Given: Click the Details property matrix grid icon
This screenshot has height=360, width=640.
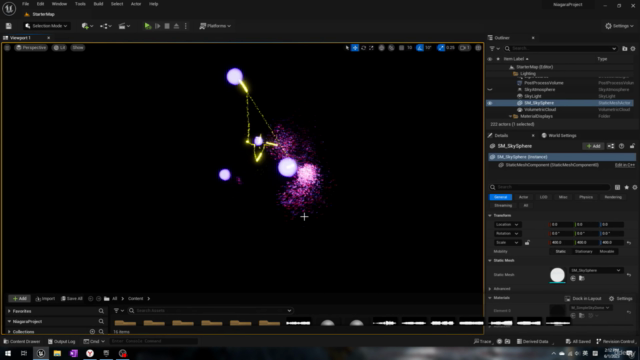Looking at the screenshot, I should coord(617,187).
